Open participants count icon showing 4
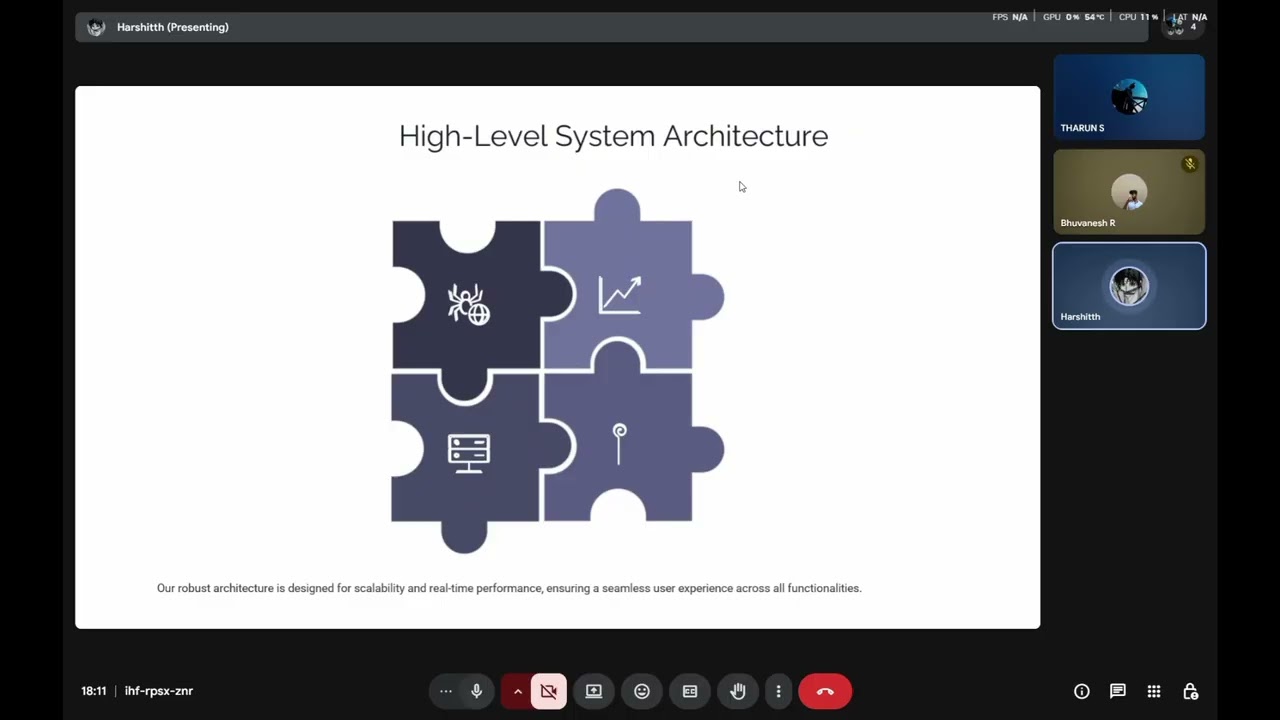This screenshot has height=720, width=1280. click(1181, 28)
